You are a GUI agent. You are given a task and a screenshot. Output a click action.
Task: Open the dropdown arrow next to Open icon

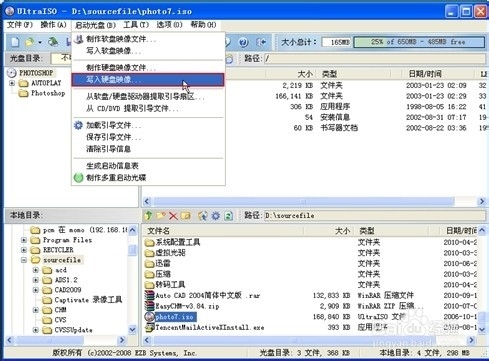pyautogui.click(x=40, y=42)
